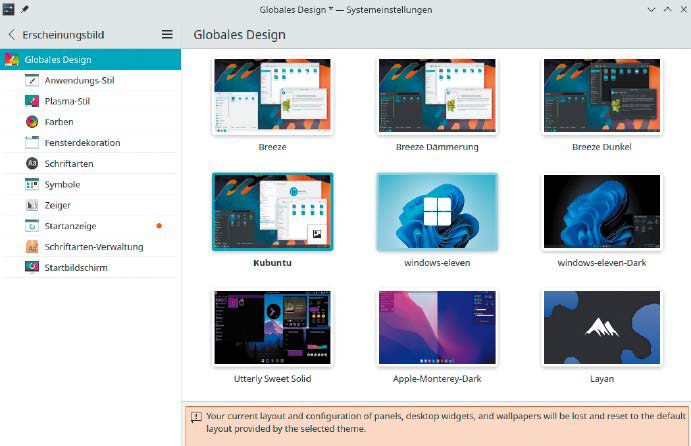Click the Kubuntu label text

tap(272, 263)
